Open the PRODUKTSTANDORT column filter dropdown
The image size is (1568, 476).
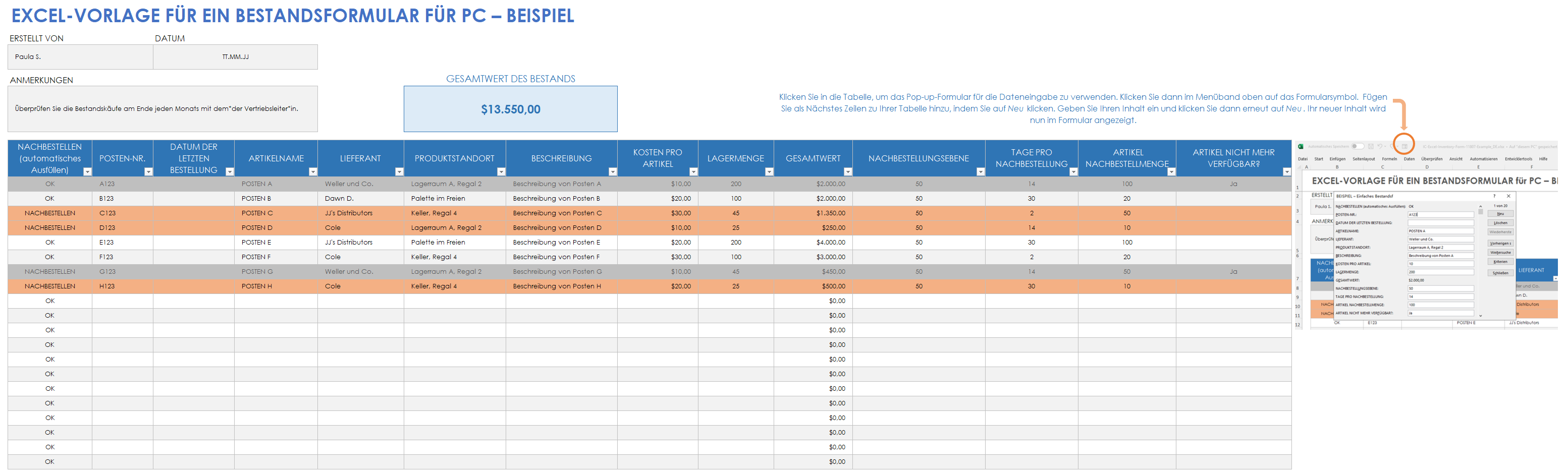[501, 172]
